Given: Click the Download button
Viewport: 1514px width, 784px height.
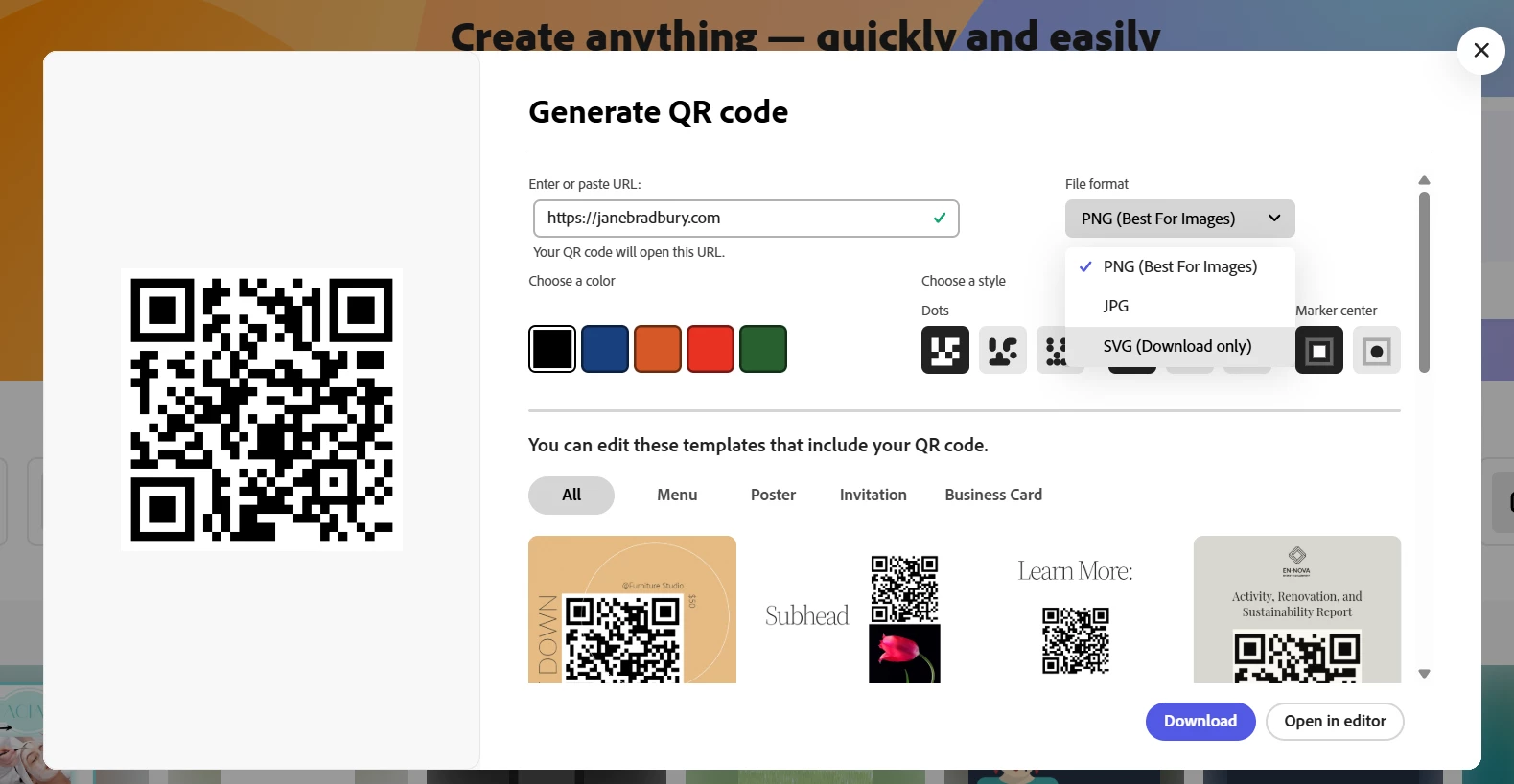Looking at the screenshot, I should coord(1200,722).
